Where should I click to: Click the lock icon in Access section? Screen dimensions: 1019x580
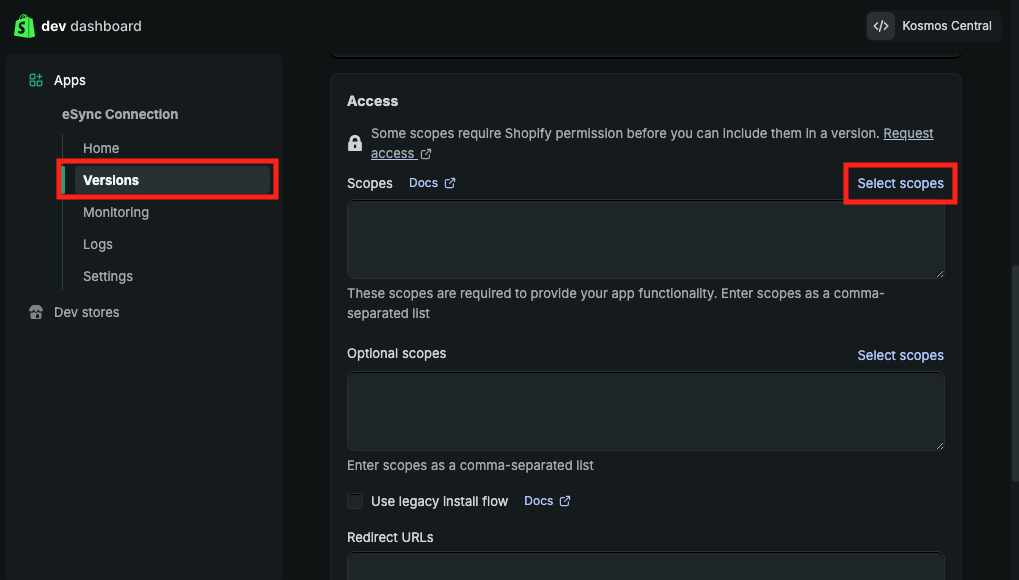click(x=355, y=143)
